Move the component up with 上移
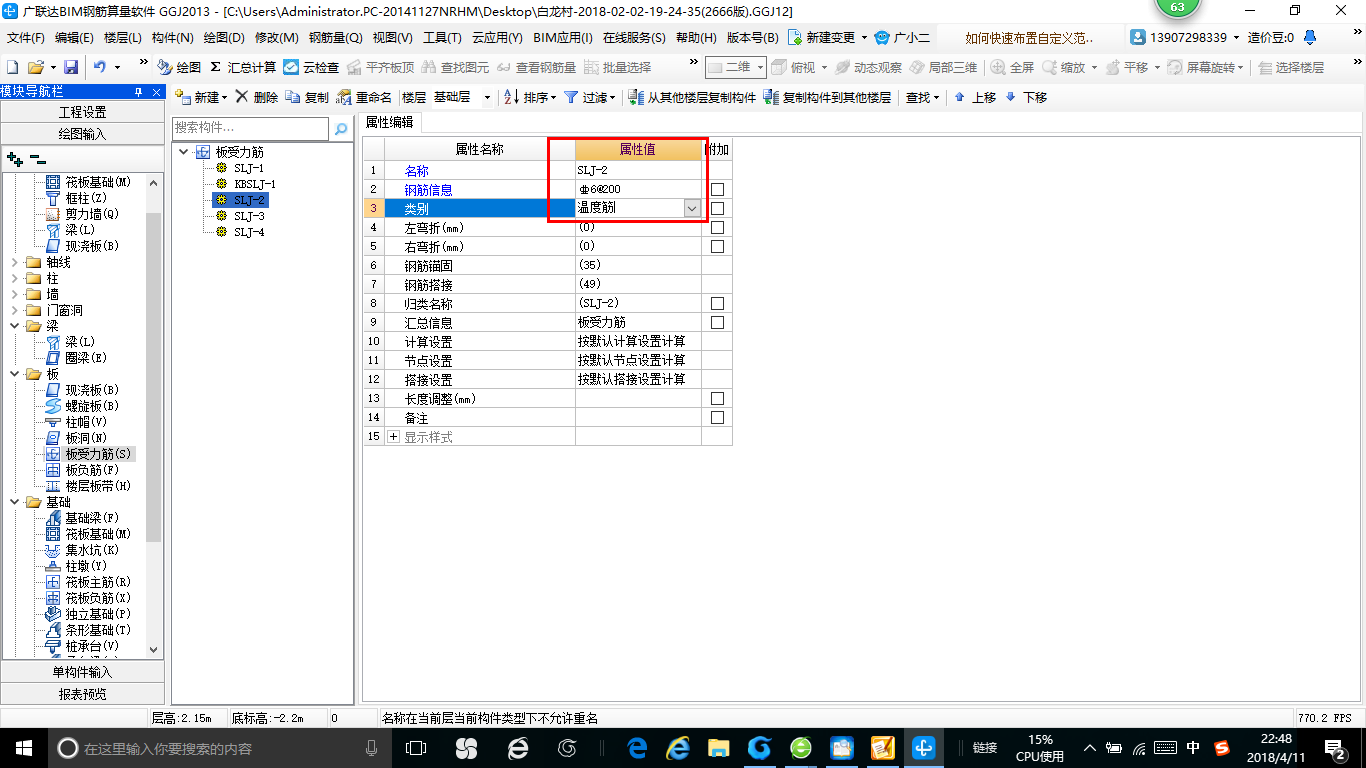Screen dimensions: 1366x768 (975, 97)
